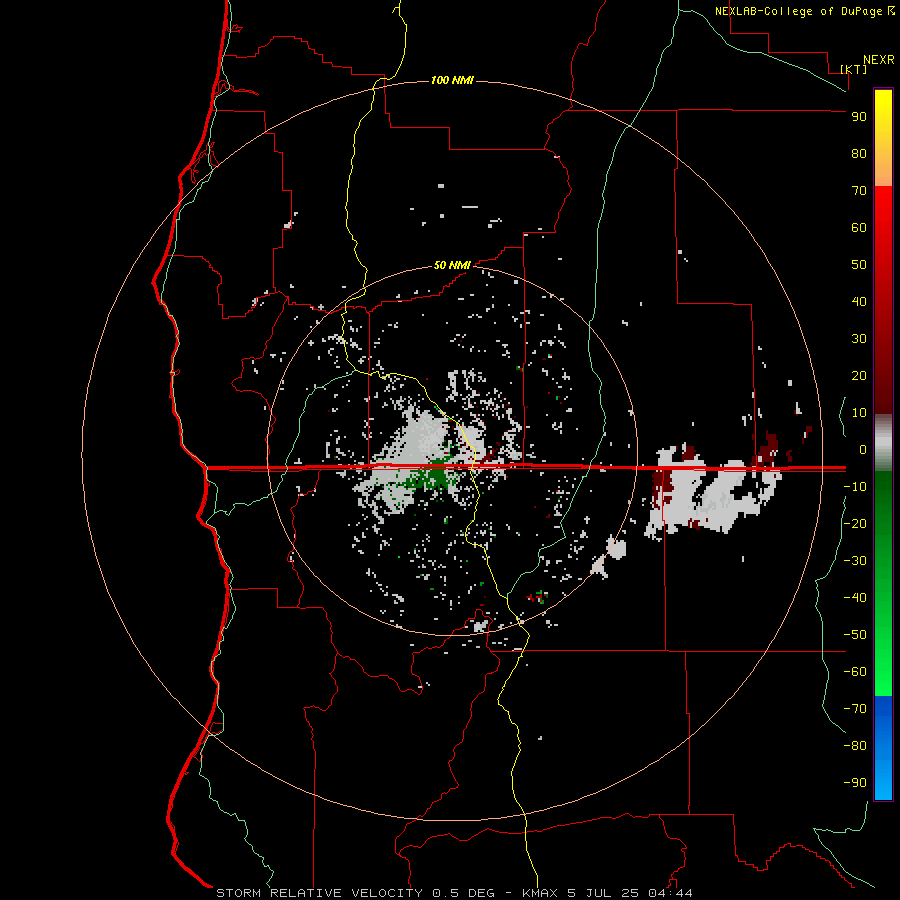Click the NEXLAB-College of DuPage label

coord(798,11)
